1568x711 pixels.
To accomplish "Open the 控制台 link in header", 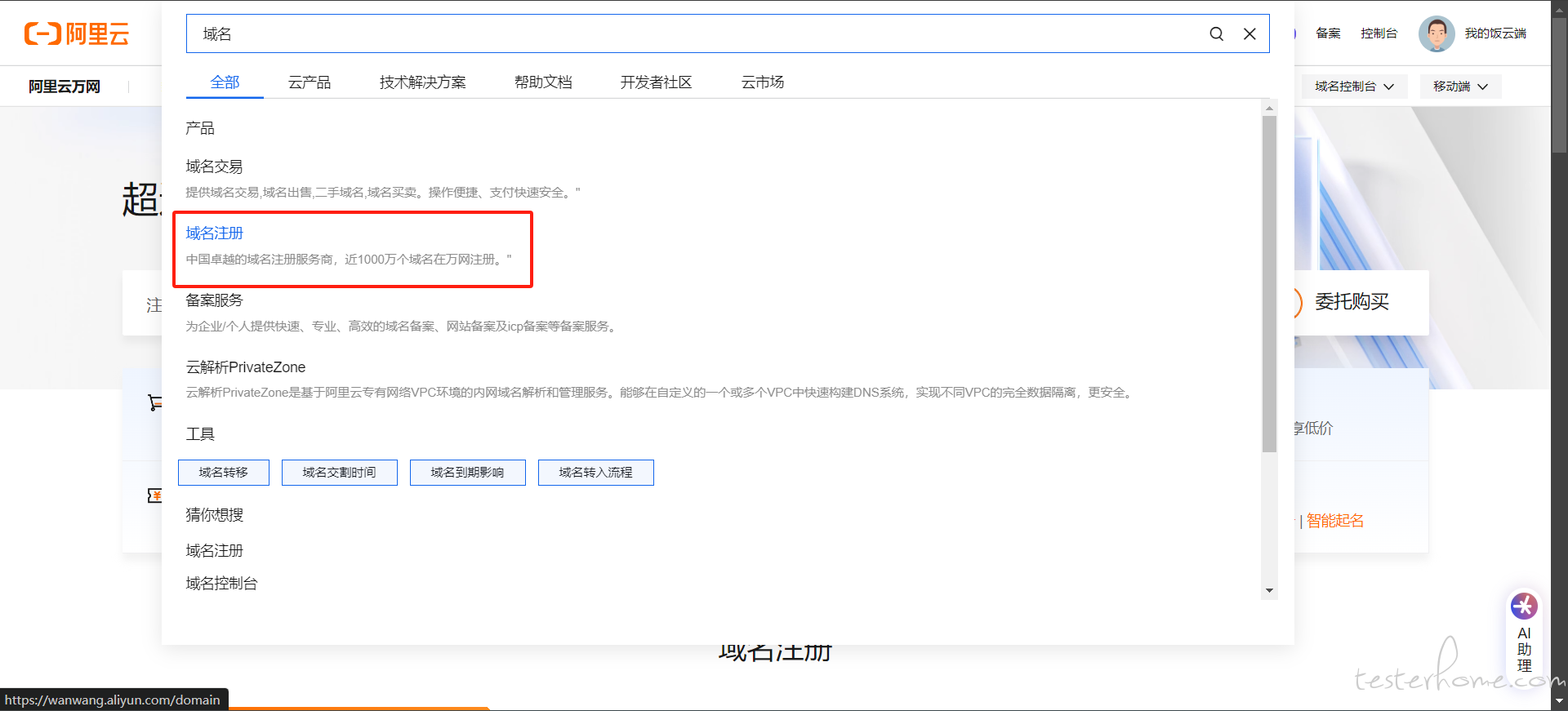I will click(x=1379, y=33).
